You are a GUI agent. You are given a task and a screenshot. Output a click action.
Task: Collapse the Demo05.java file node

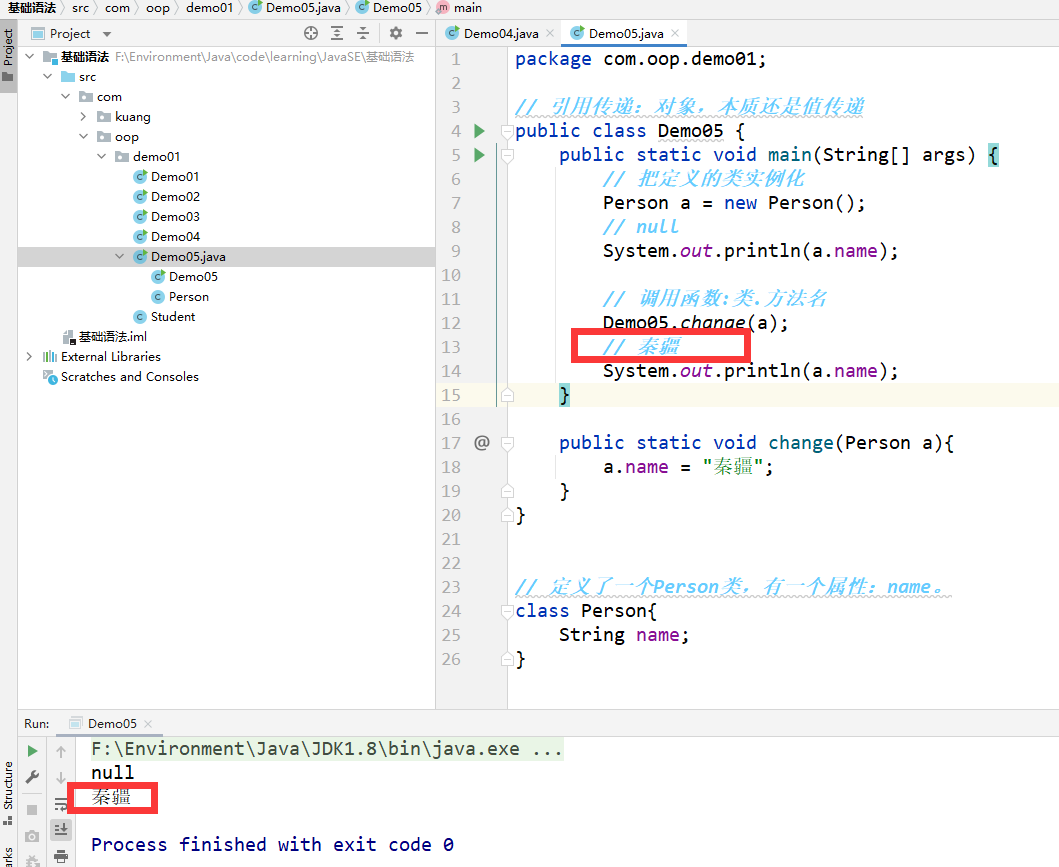point(120,257)
